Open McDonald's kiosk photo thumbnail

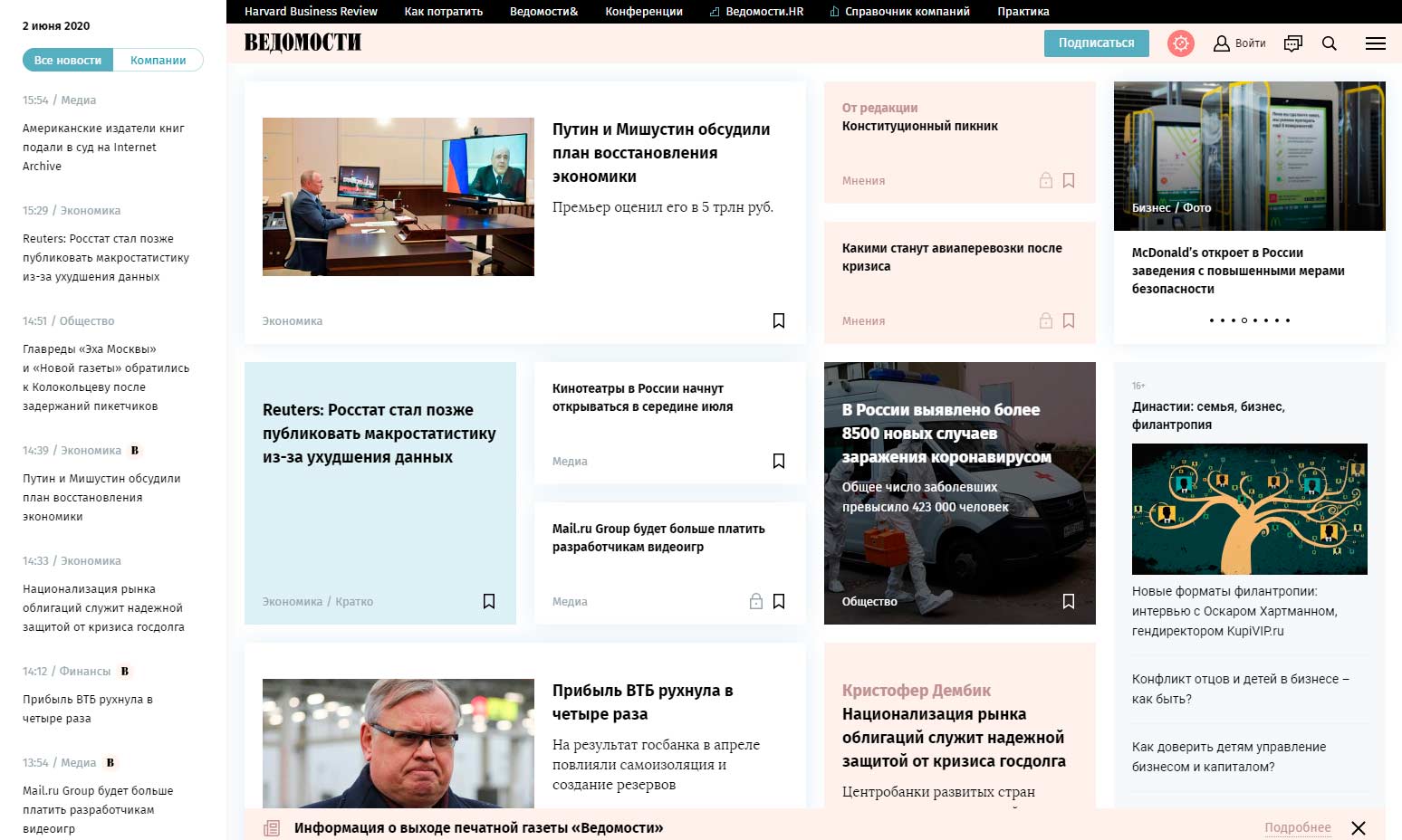point(1250,156)
